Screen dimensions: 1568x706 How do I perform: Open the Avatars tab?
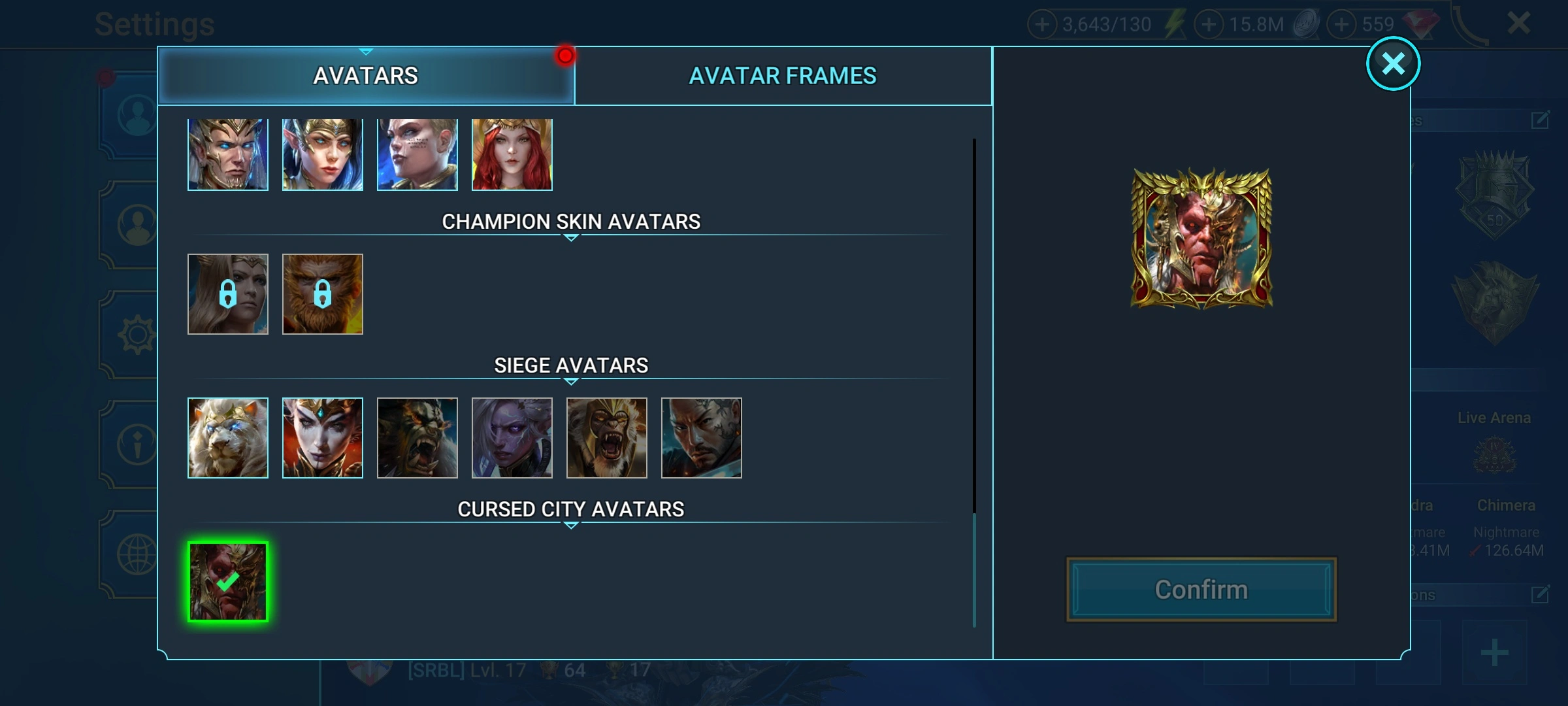(366, 76)
